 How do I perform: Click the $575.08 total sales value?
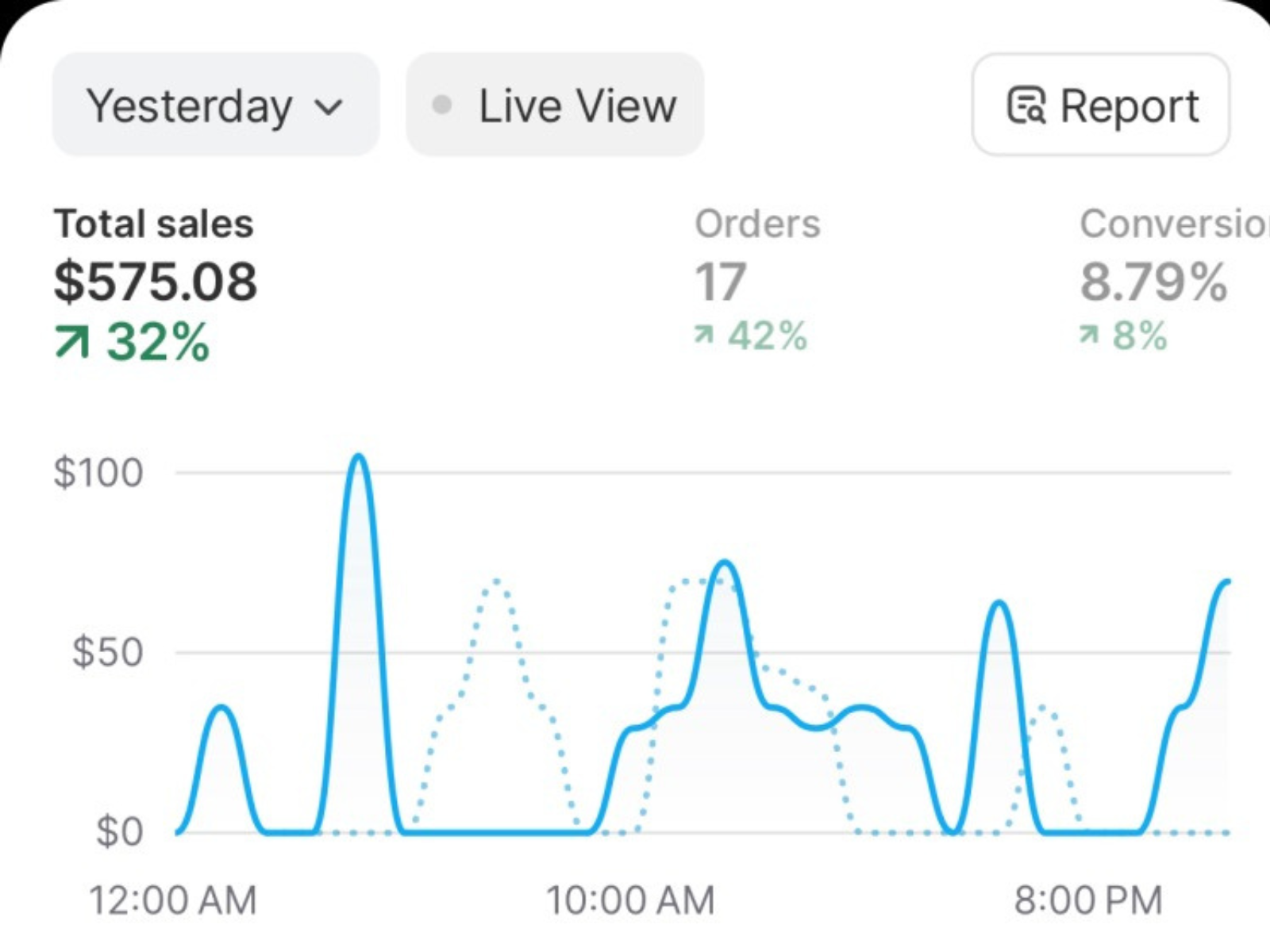(156, 282)
